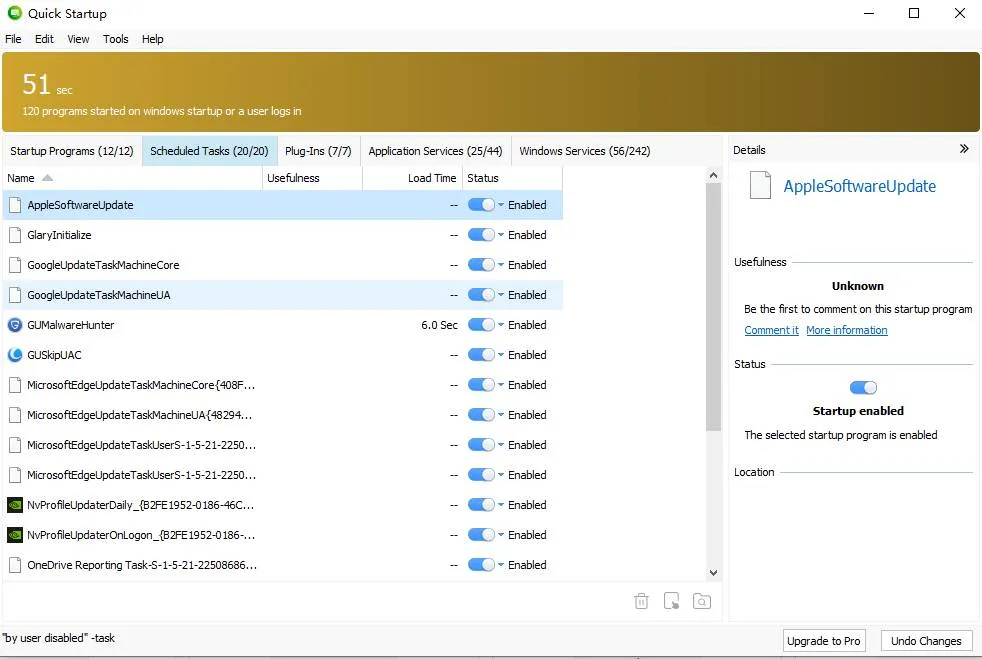Open the Edit menu

click(x=44, y=39)
